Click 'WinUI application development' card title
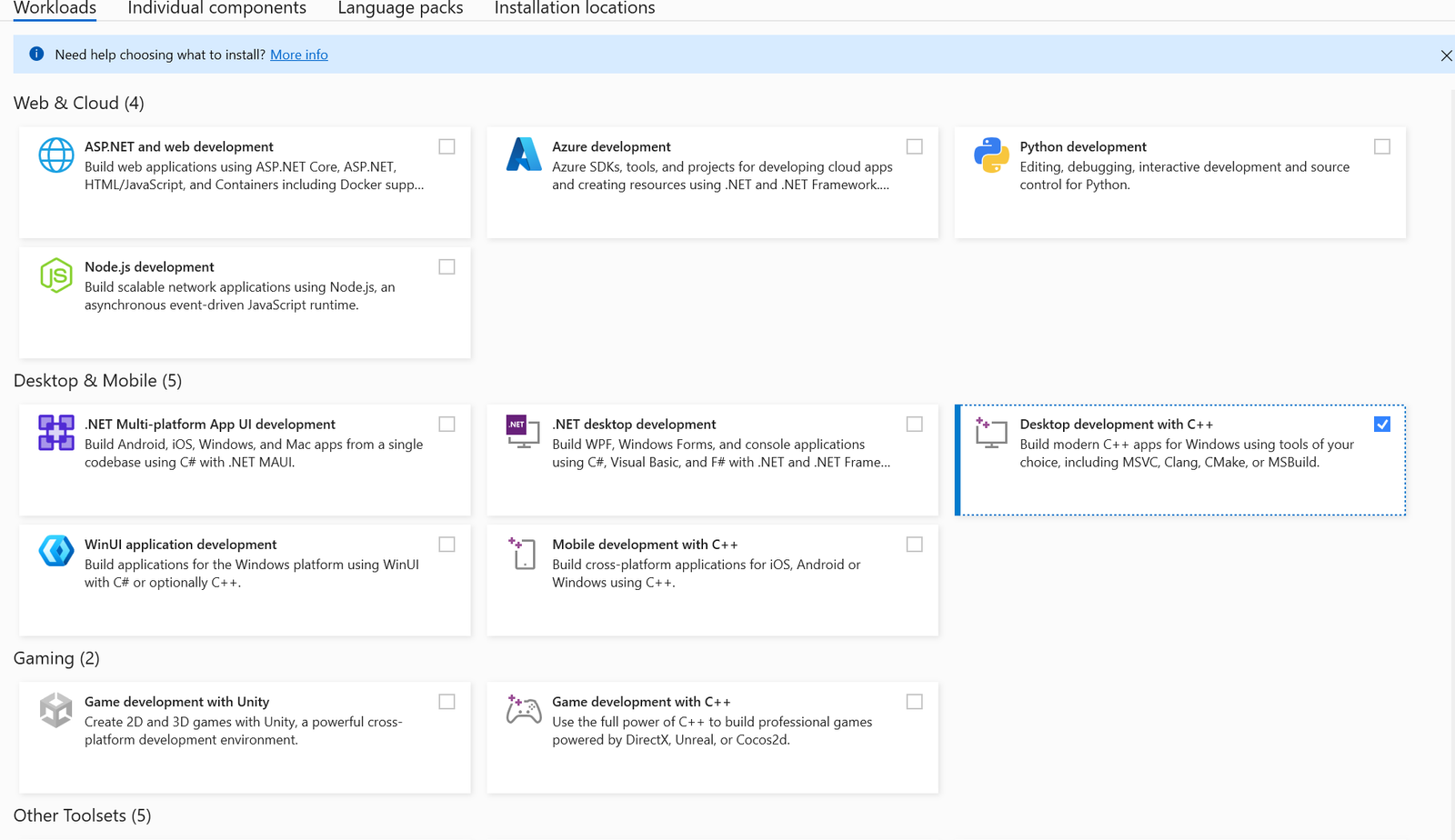The width and height of the screenshot is (1455, 840). [180, 544]
